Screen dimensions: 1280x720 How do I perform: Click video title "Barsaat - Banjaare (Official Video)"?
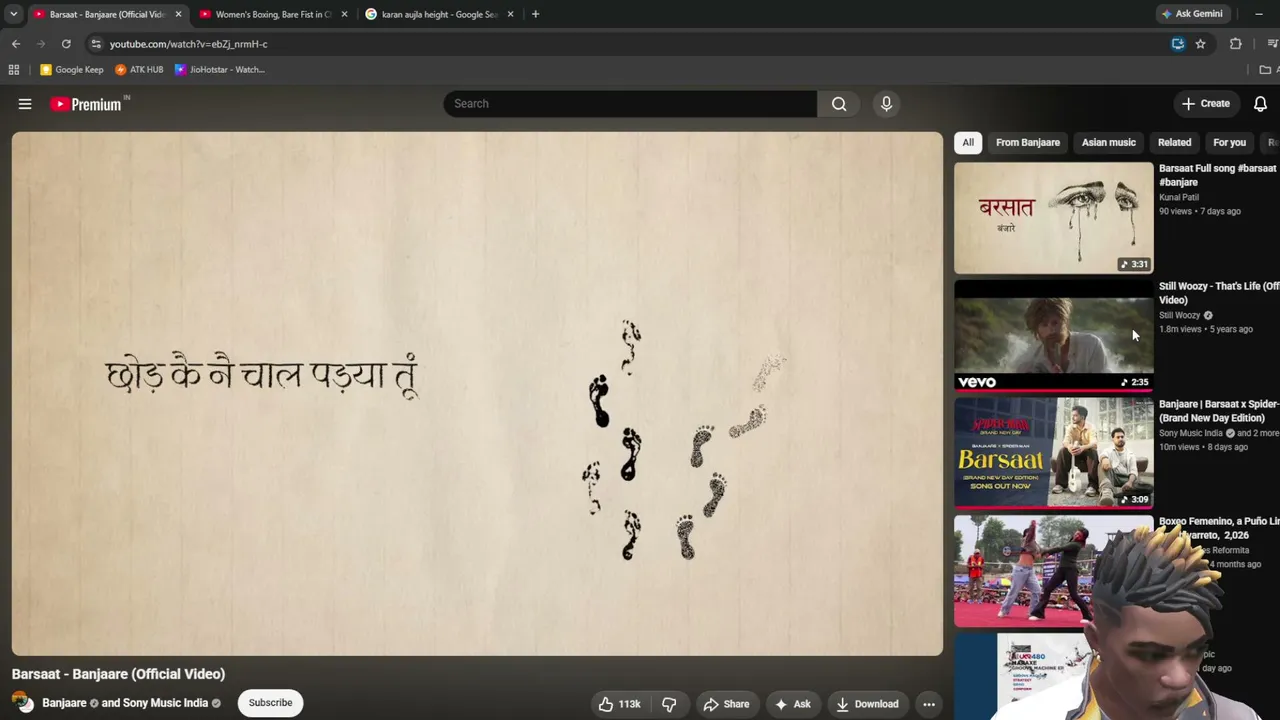pyautogui.click(x=118, y=674)
